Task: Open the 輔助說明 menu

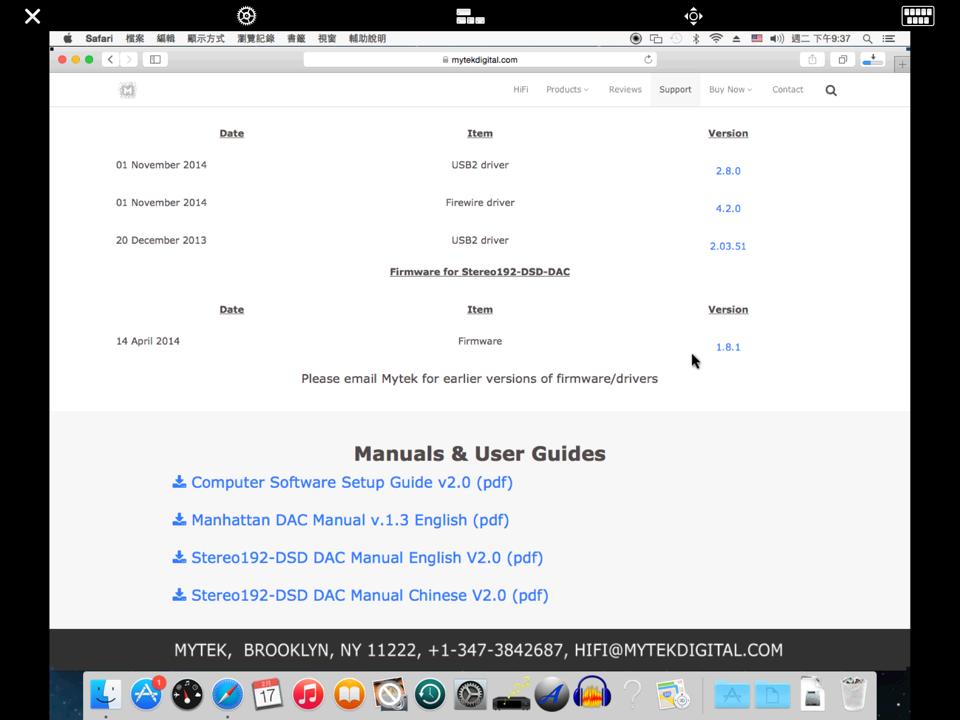Action: coord(367,39)
